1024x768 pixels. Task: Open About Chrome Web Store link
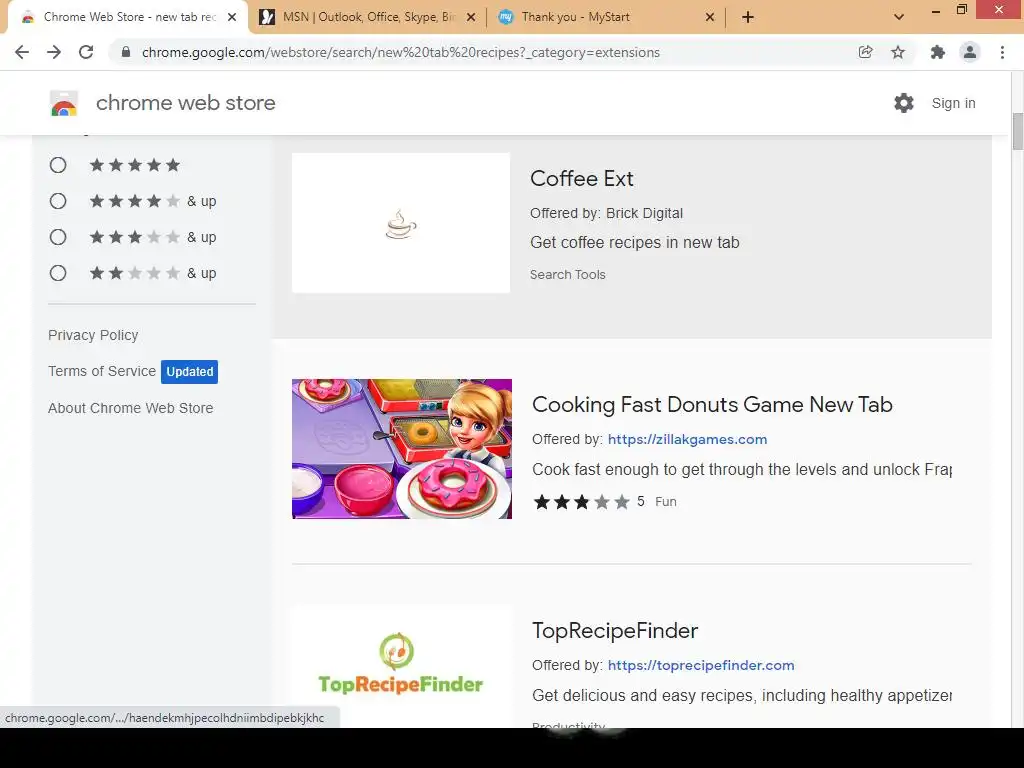point(131,408)
